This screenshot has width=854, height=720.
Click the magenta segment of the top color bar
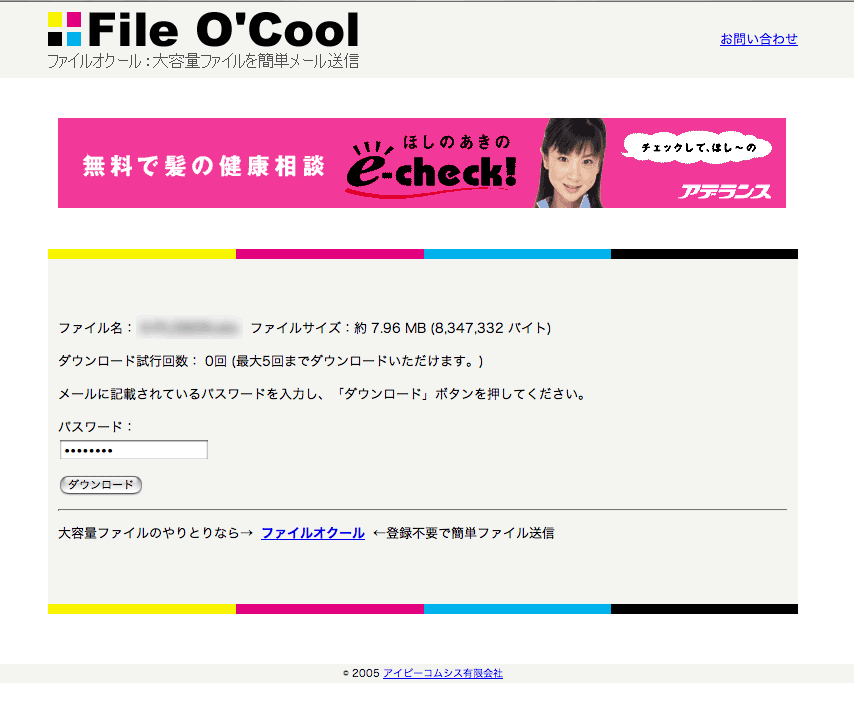pos(329,254)
